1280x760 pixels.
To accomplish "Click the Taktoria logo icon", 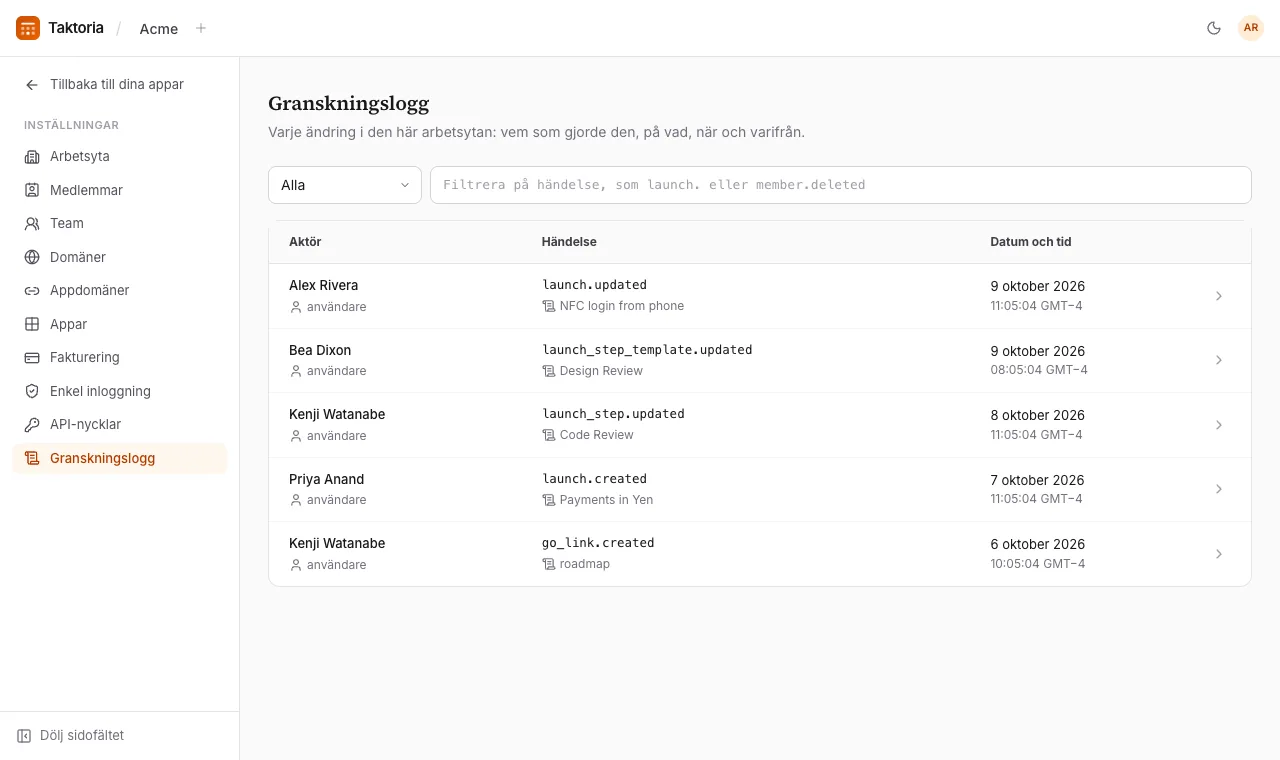I will (28, 28).
